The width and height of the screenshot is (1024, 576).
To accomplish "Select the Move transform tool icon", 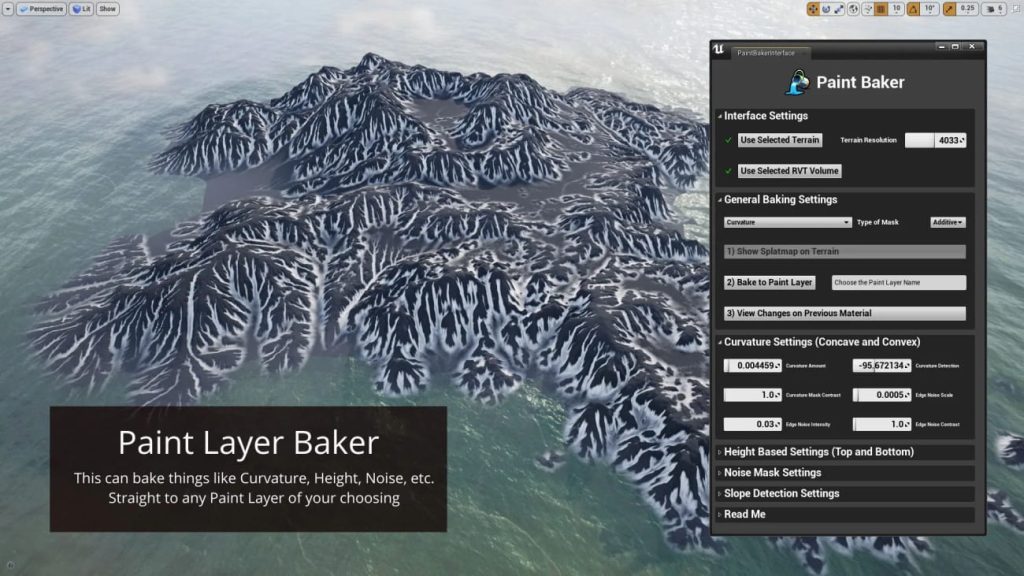I will point(813,8).
